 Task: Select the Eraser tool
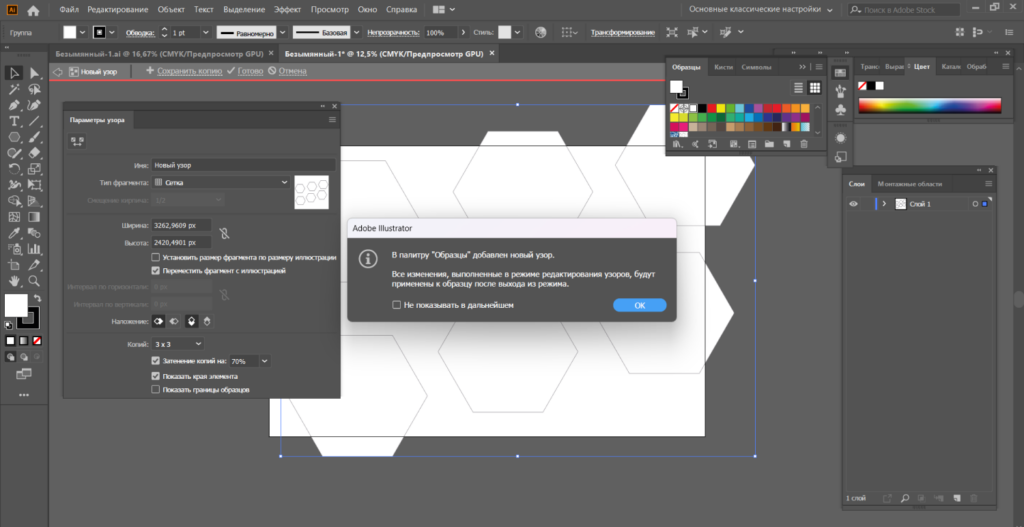(x=35, y=153)
